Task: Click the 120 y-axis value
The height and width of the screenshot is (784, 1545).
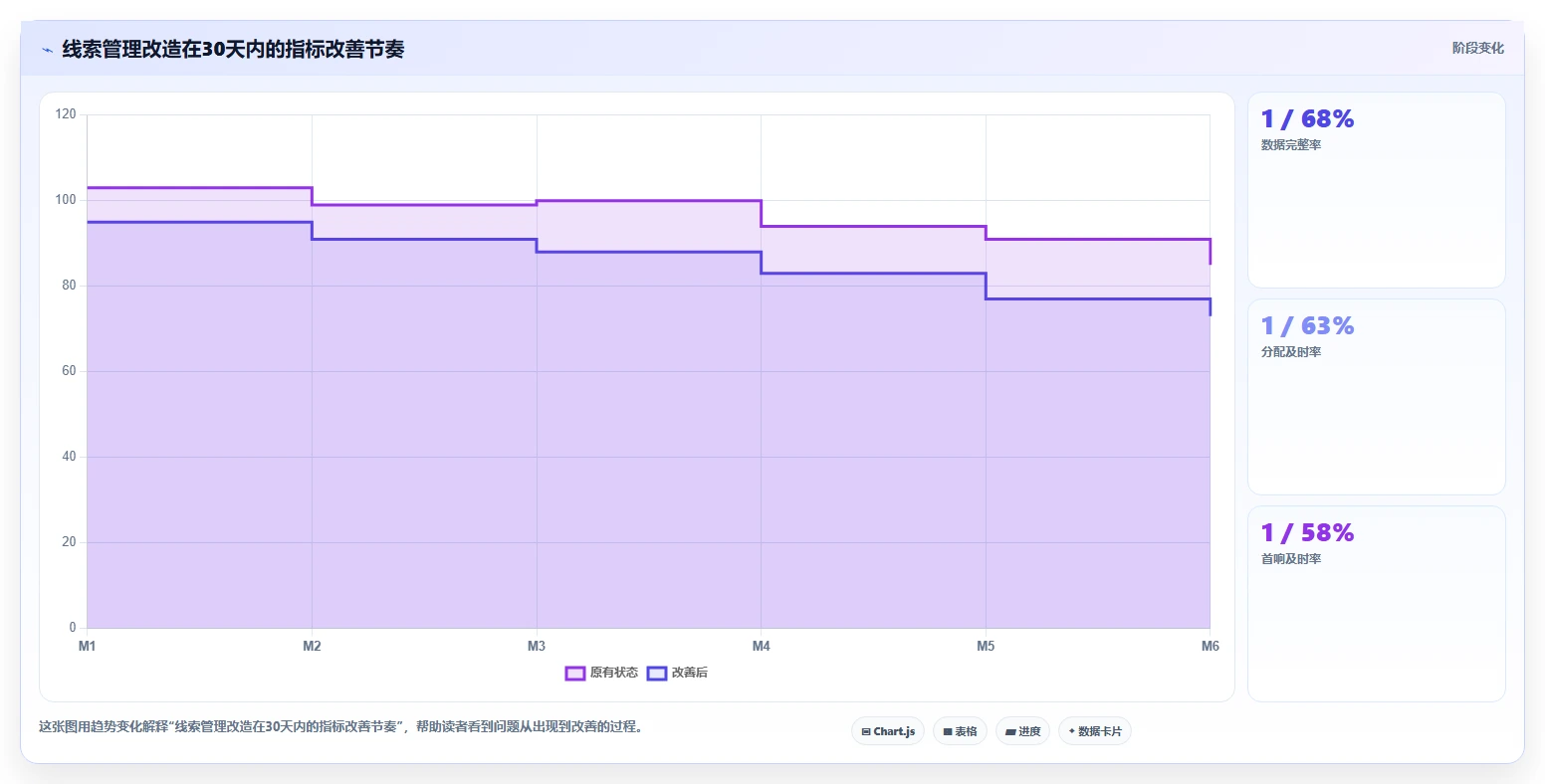Action: (x=66, y=114)
